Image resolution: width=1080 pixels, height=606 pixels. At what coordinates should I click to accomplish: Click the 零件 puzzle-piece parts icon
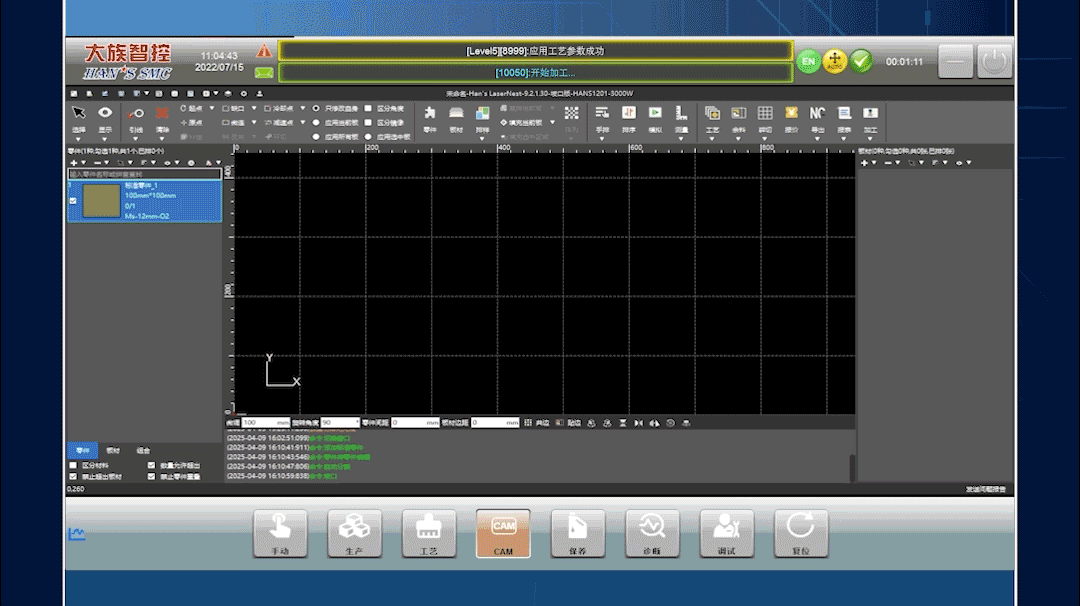tap(430, 113)
